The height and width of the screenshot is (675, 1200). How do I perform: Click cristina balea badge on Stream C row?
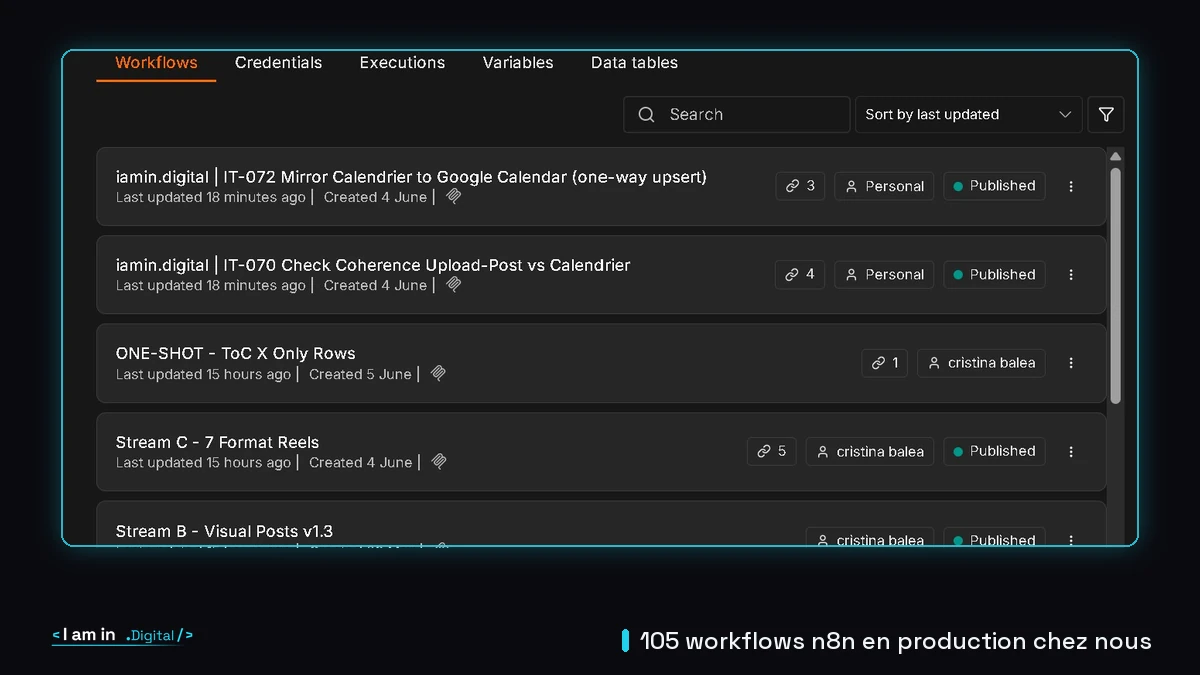point(870,451)
